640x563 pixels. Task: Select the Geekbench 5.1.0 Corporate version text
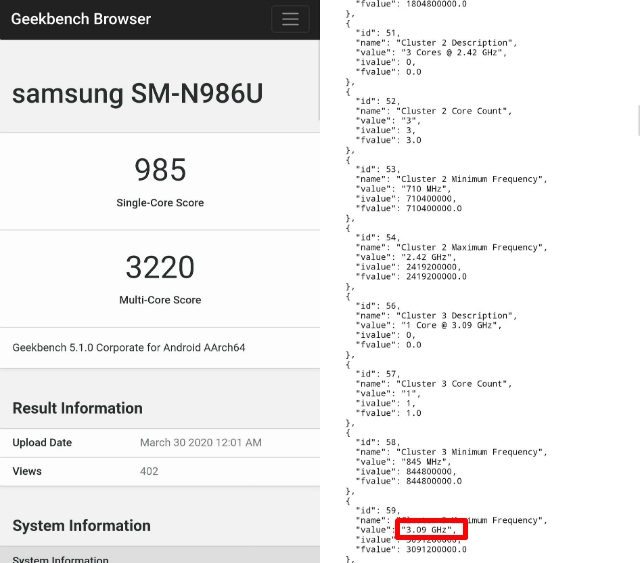[129, 348]
